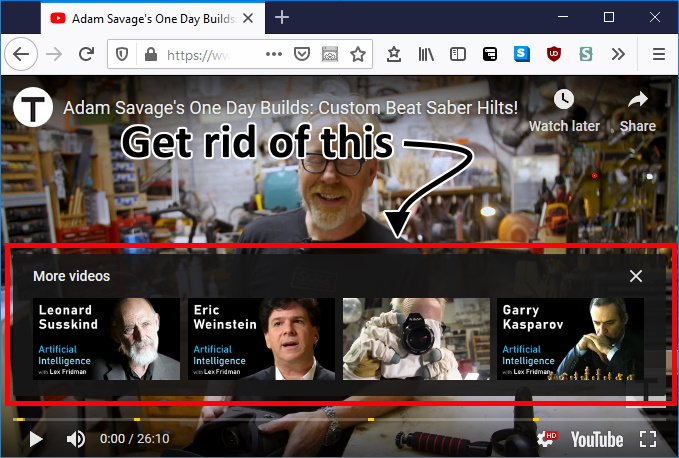Mute the video volume
This screenshot has width=679, height=458.
point(76,439)
